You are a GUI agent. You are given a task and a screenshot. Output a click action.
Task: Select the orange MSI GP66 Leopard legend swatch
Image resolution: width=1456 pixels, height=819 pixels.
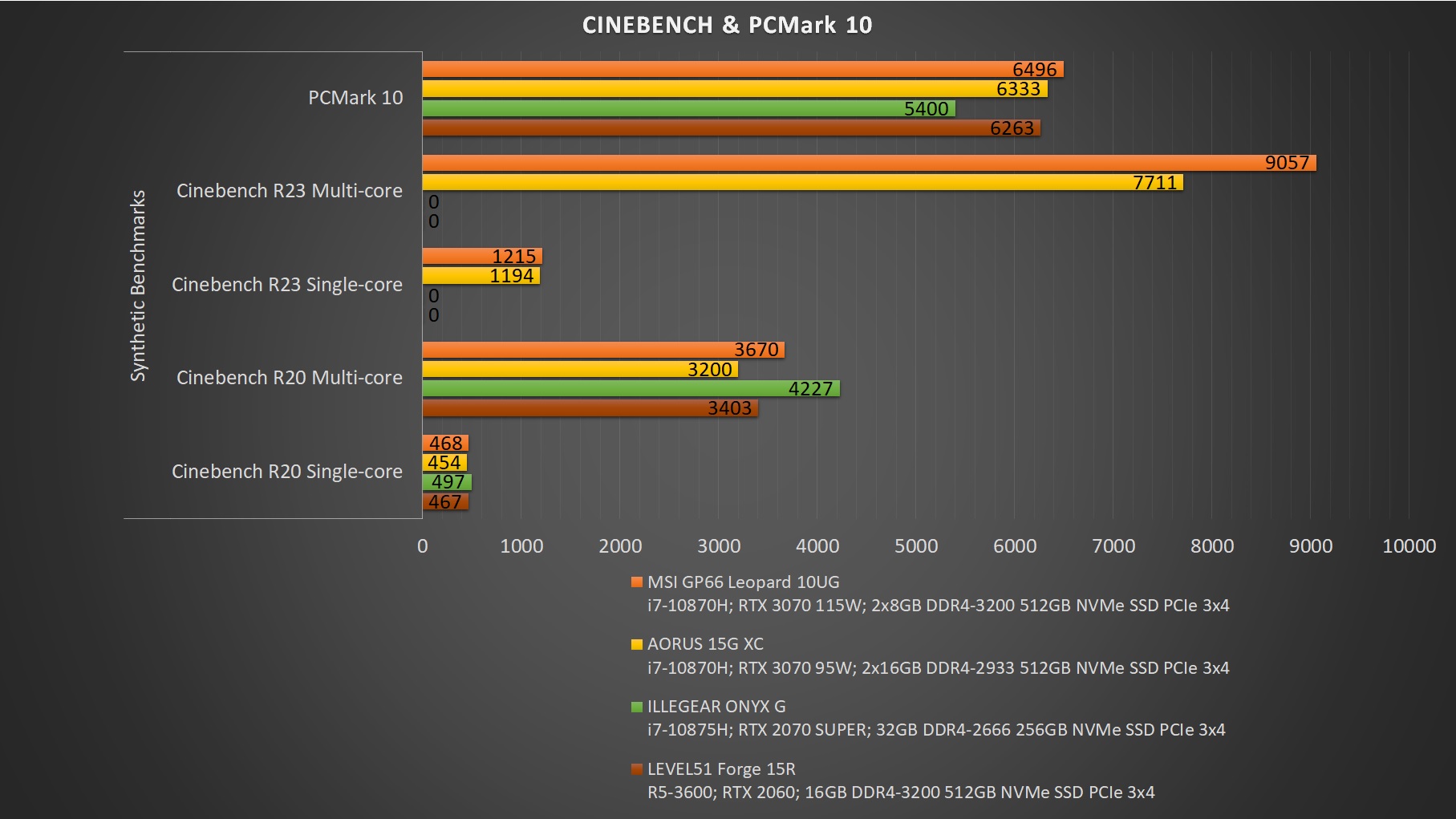637,582
